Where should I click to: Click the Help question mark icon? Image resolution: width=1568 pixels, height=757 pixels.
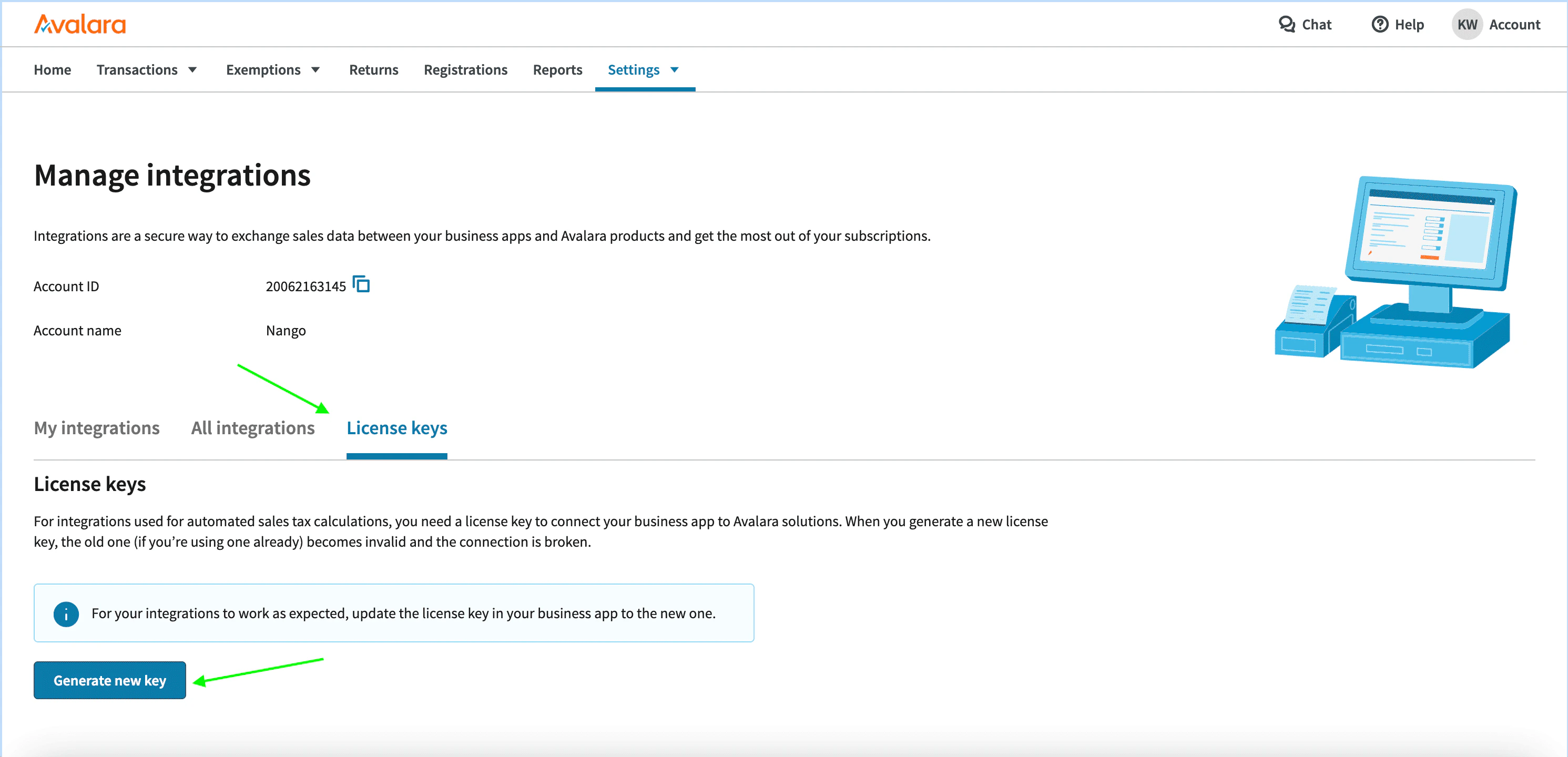[x=1379, y=24]
